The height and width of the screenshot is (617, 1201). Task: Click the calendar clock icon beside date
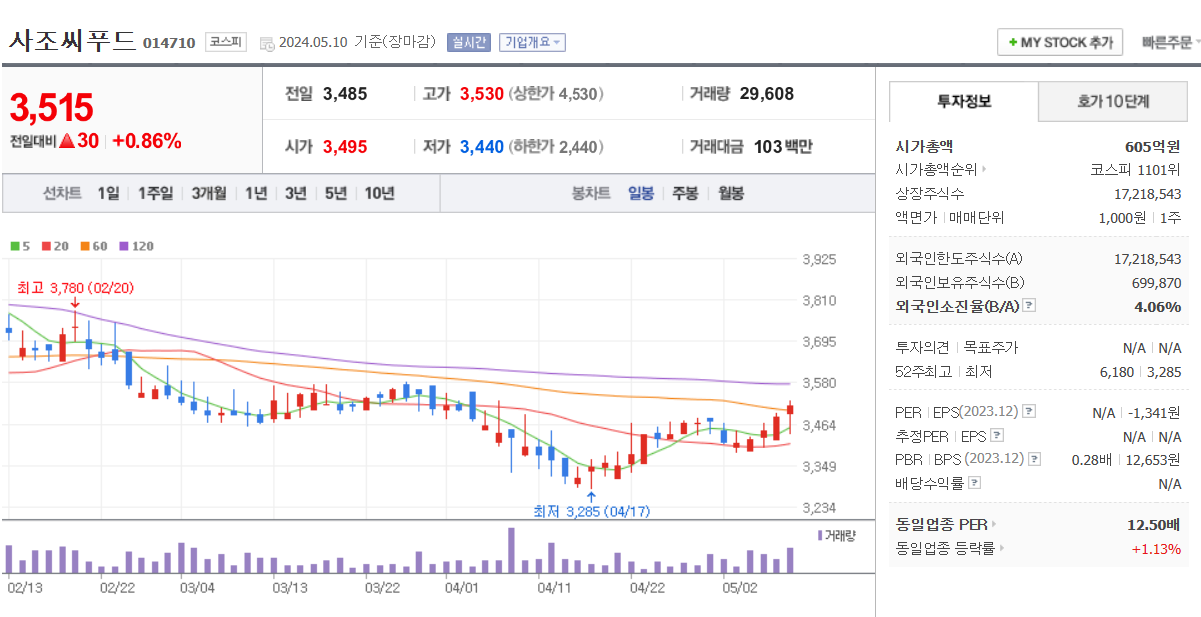pyautogui.click(x=267, y=43)
